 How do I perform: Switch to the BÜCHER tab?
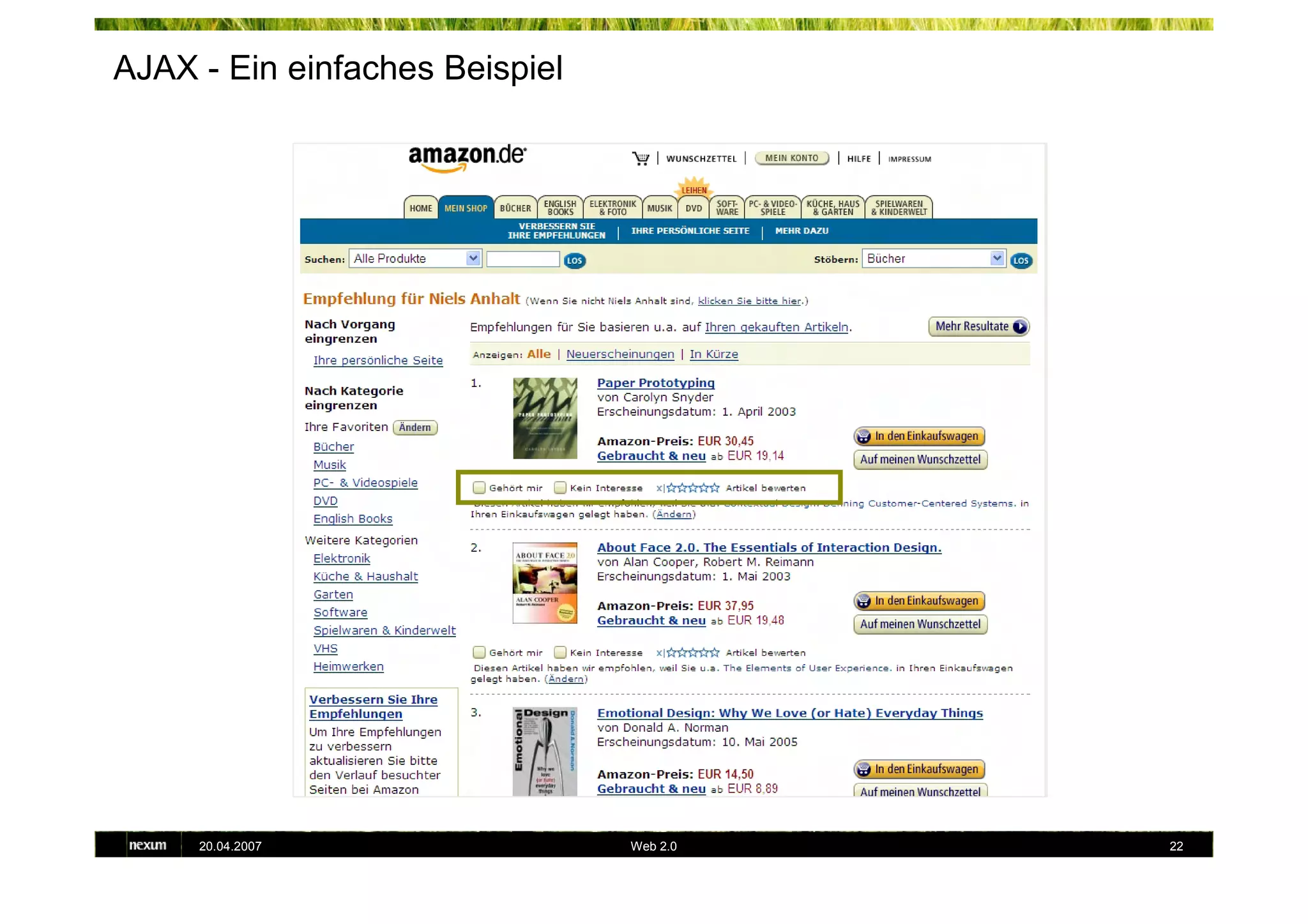515,208
